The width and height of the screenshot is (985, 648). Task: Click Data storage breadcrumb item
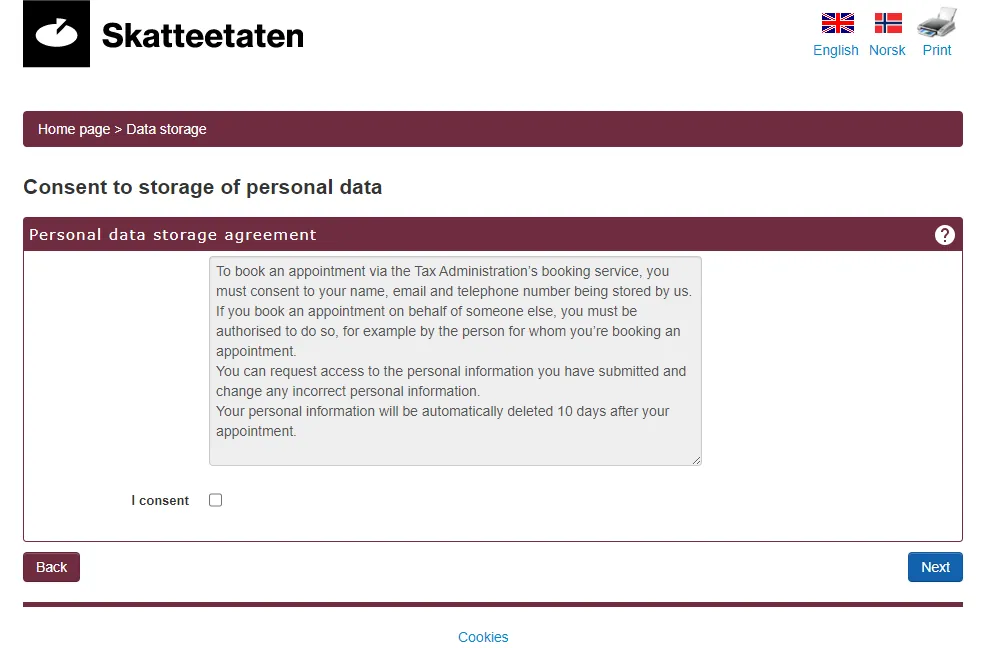click(166, 129)
